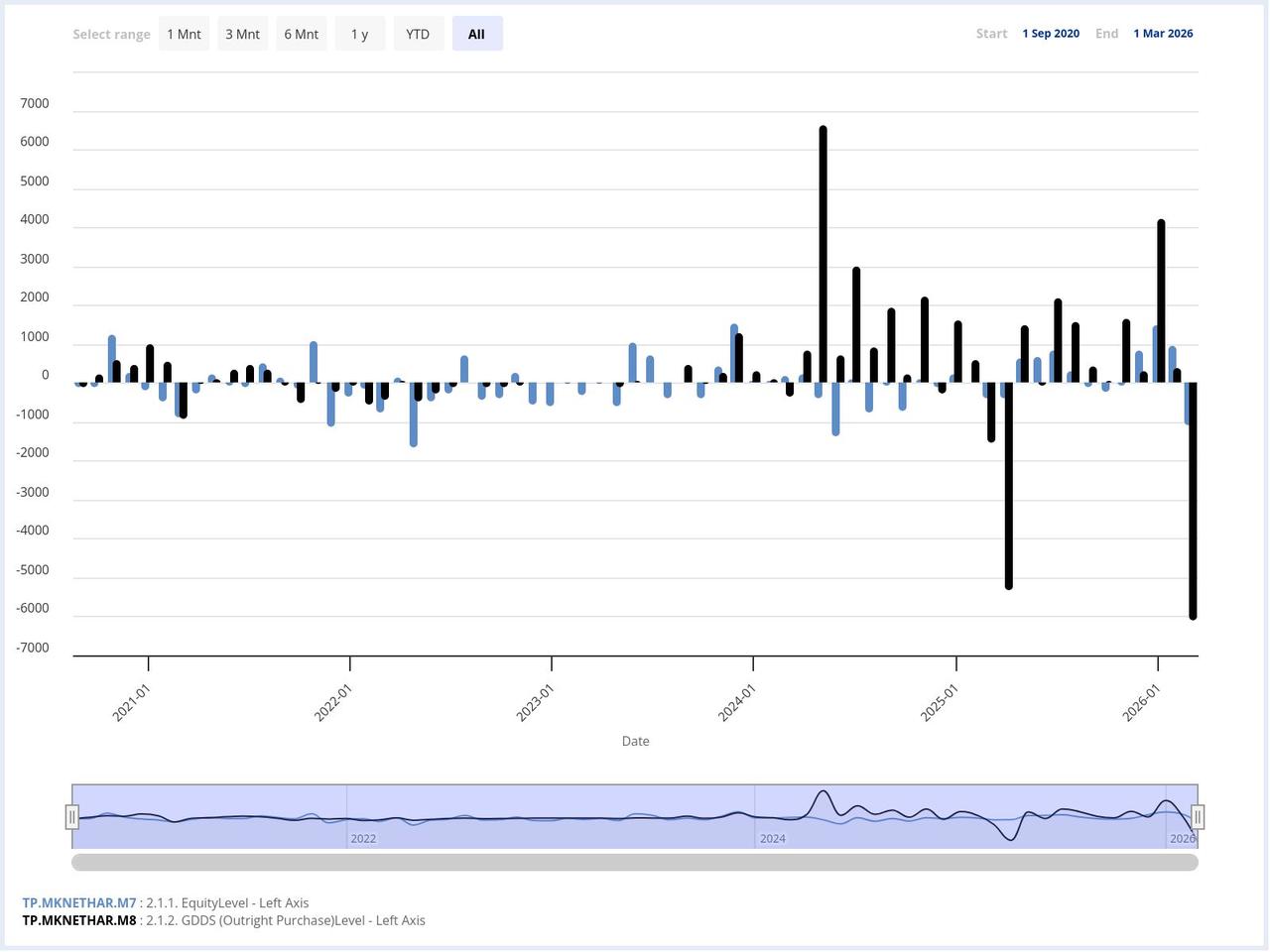Viewport: 1270px width, 952px height.
Task: Select the "YTD" range preset
Action: point(418,33)
